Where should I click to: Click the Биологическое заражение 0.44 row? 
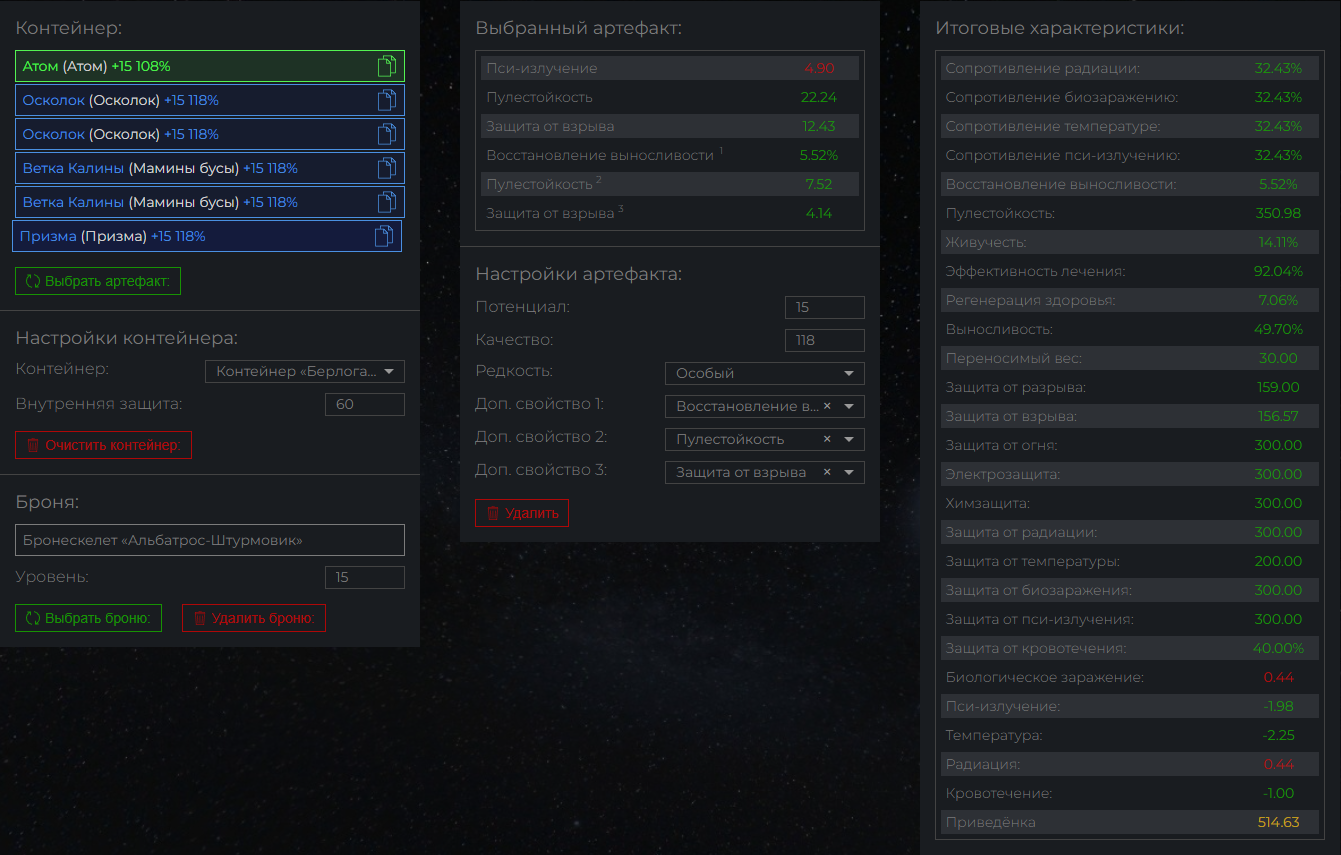pos(1130,678)
